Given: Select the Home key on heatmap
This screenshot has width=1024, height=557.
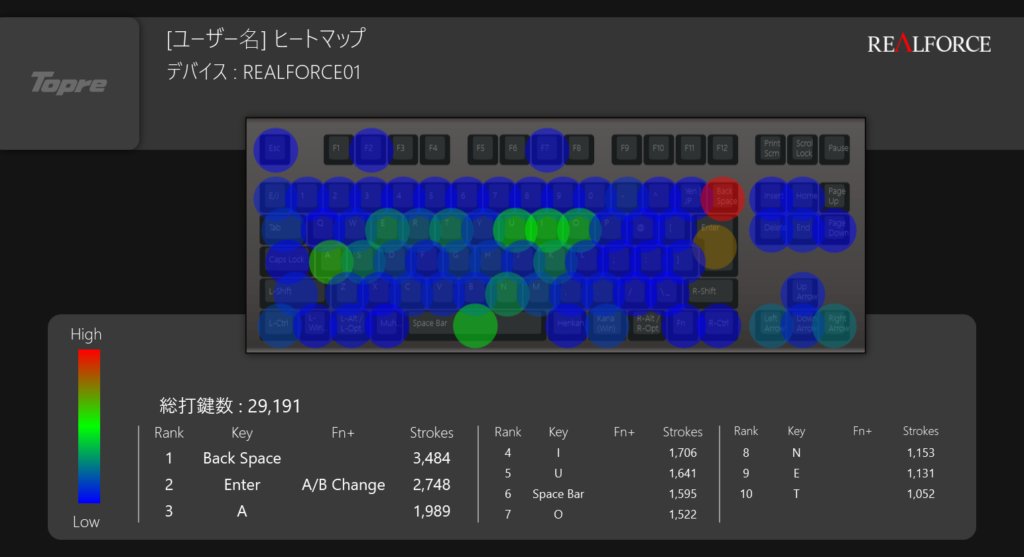Looking at the screenshot, I should (x=804, y=197).
